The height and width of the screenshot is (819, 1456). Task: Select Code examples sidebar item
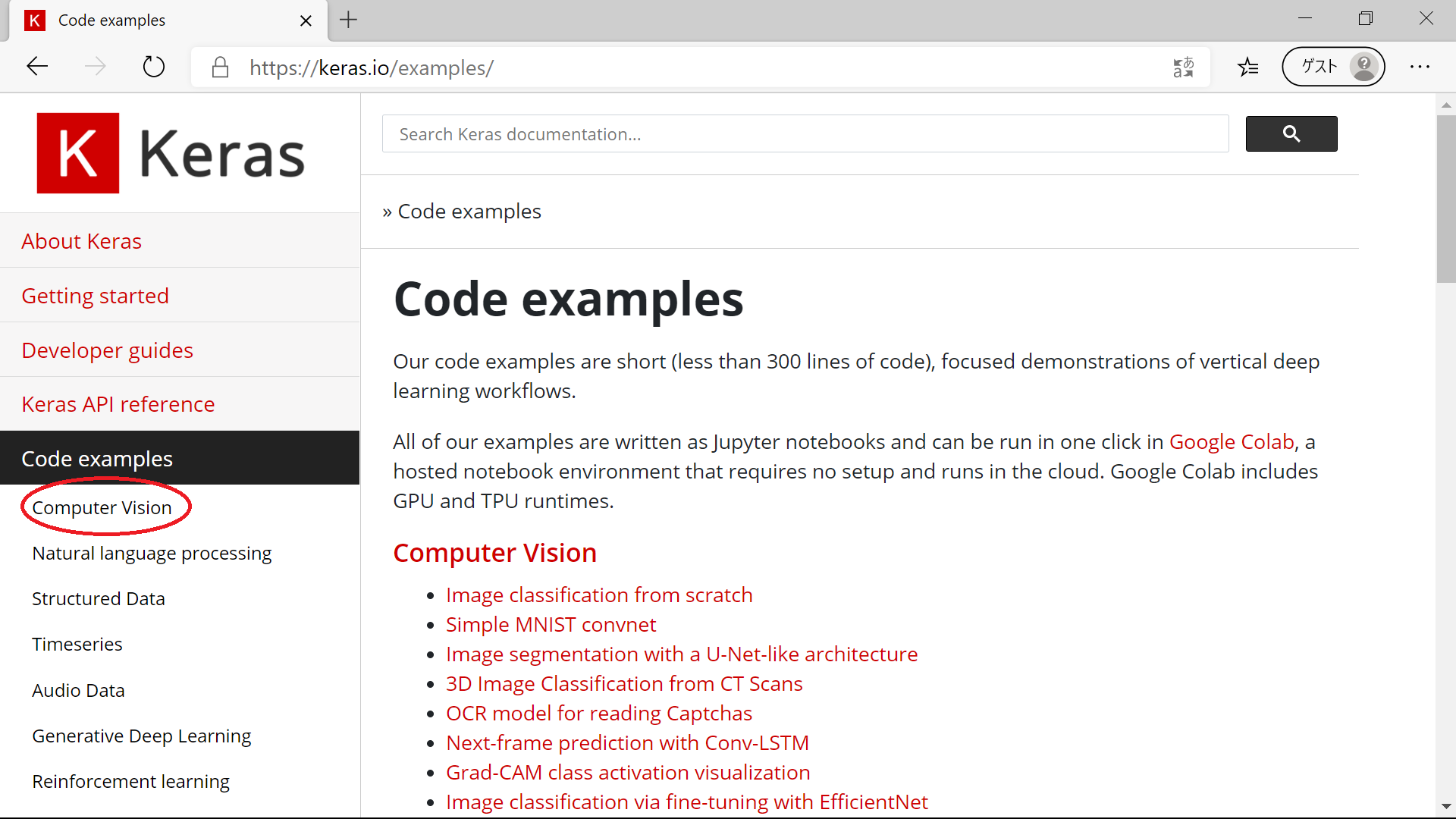(x=180, y=458)
